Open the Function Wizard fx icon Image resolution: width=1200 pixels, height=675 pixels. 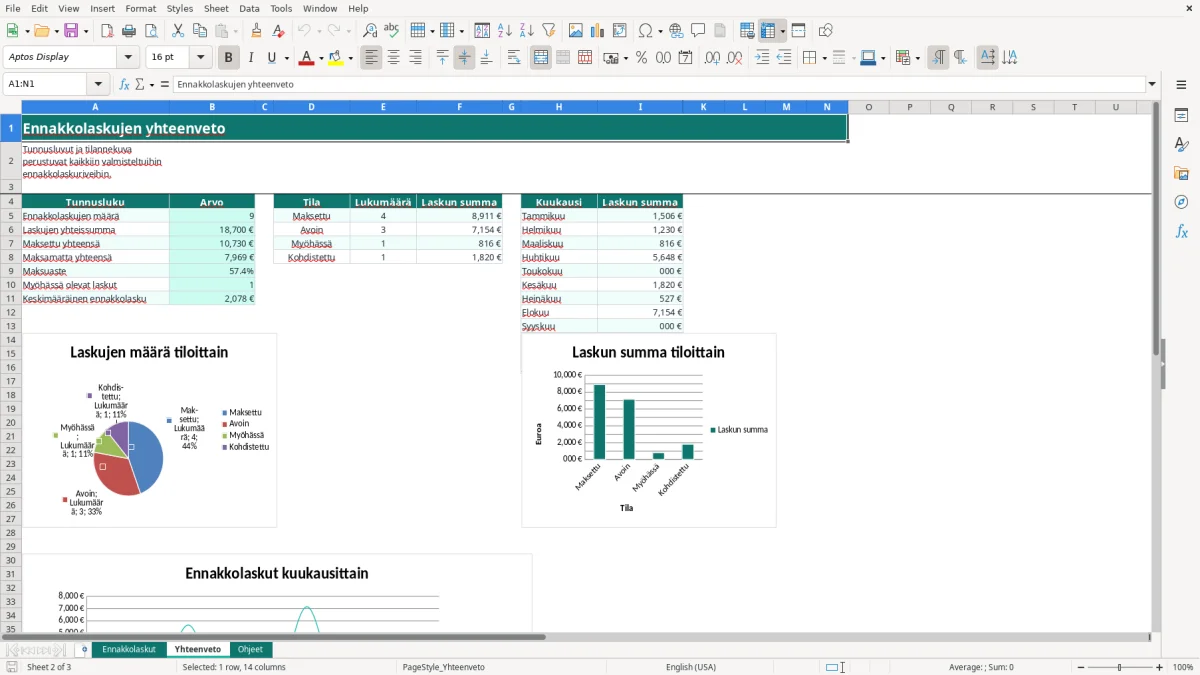124,85
